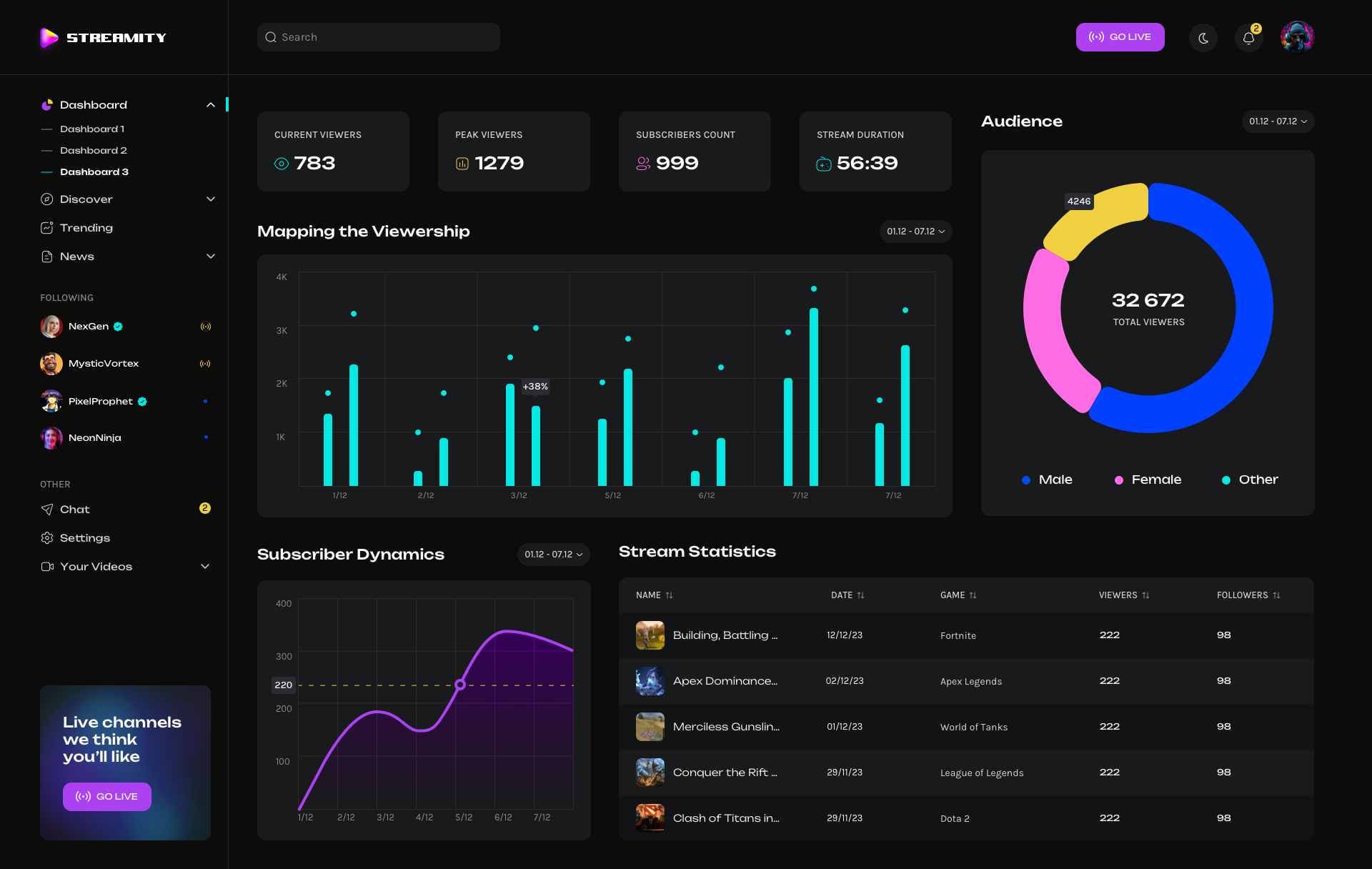This screenshot has height=869, width=1372.
Task: Expand the Discover menu
Action: click(211, 199)
